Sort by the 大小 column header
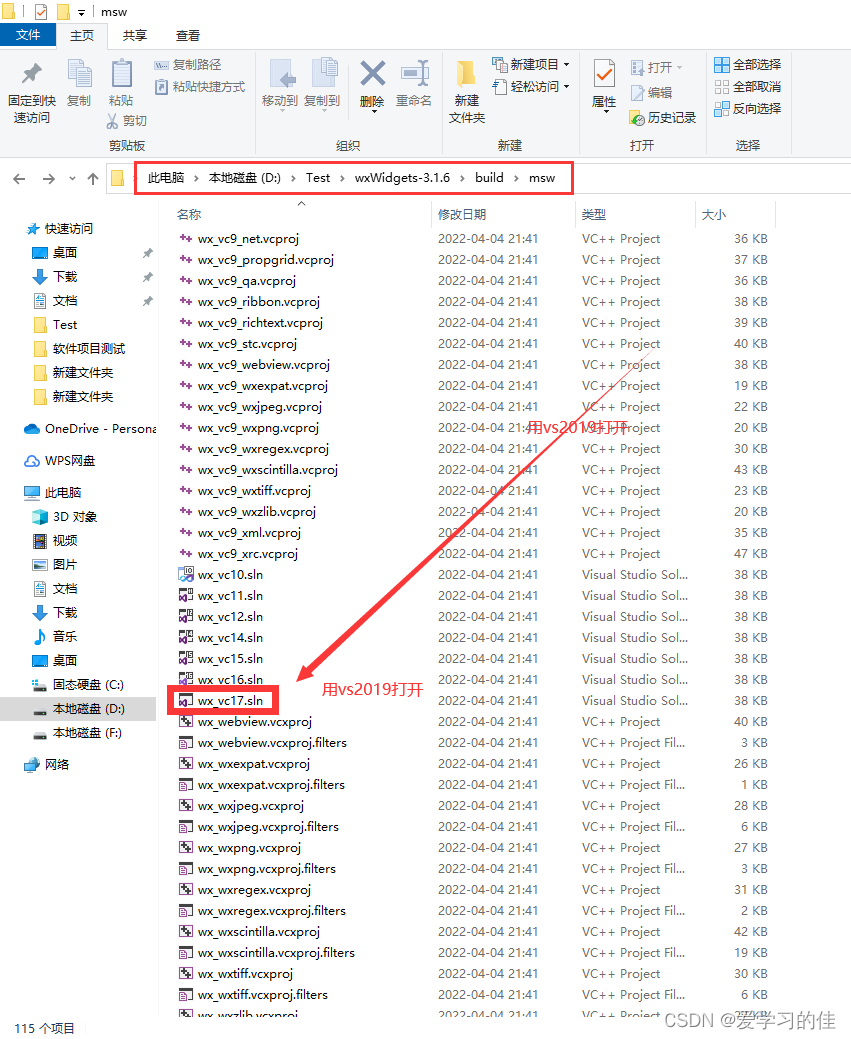This screenshot has height=1039, width=851. (714, 215)
